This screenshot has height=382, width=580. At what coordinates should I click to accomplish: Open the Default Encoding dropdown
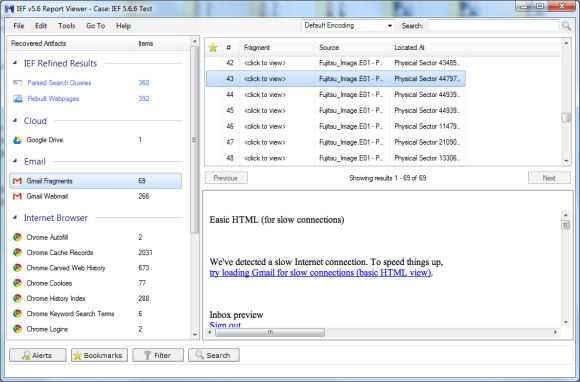point(348,26)
